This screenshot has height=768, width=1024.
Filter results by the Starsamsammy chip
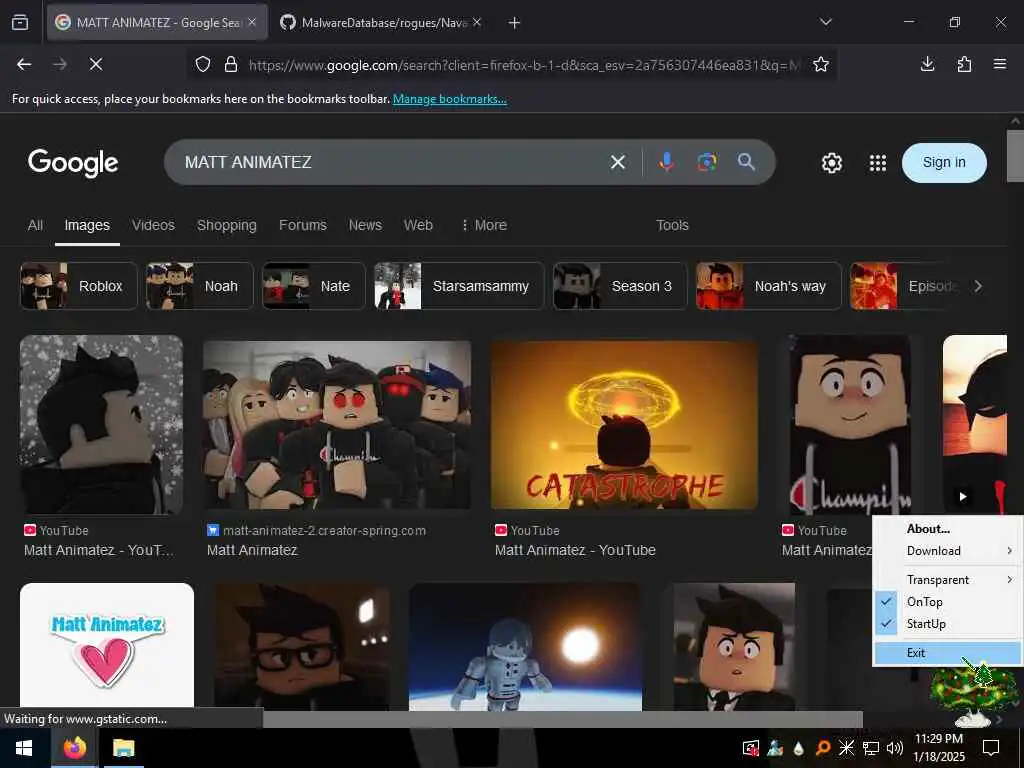click(459, 286)
